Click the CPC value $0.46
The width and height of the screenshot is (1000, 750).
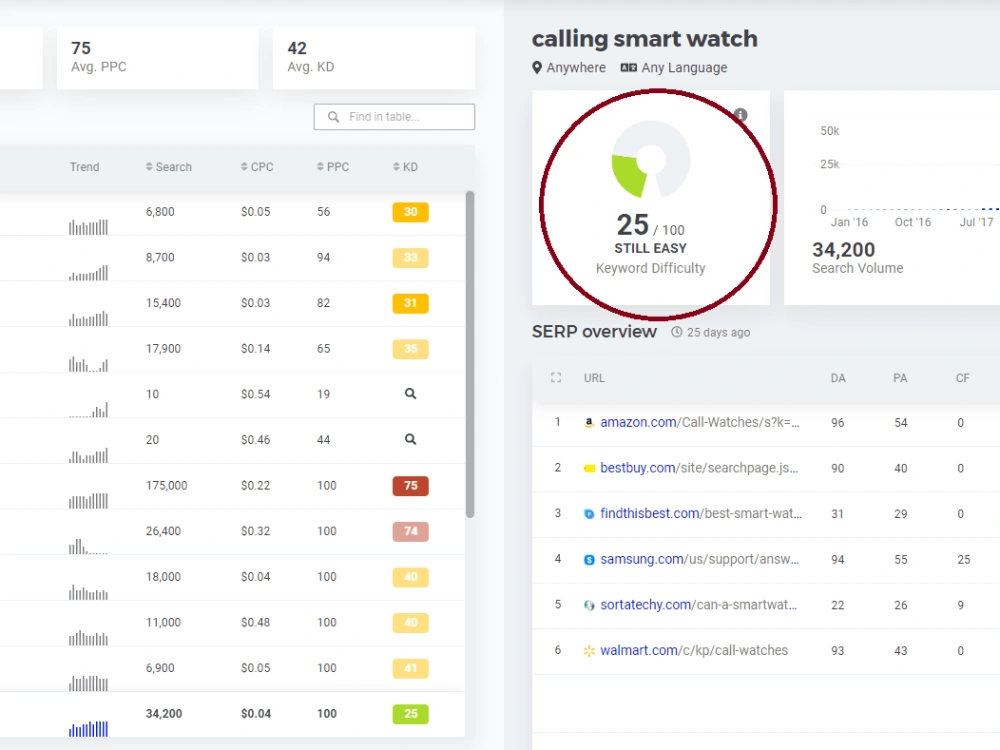(256, 440)
